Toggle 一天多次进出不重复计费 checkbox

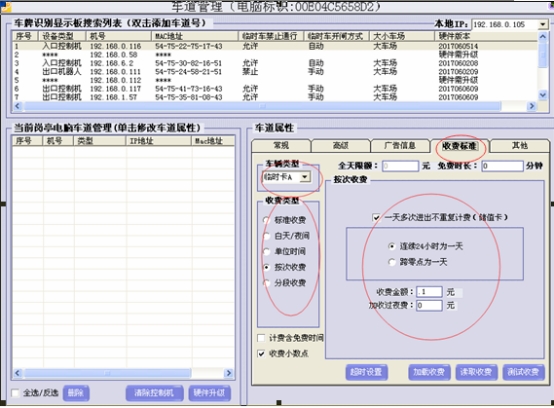(x=376, y=217)
